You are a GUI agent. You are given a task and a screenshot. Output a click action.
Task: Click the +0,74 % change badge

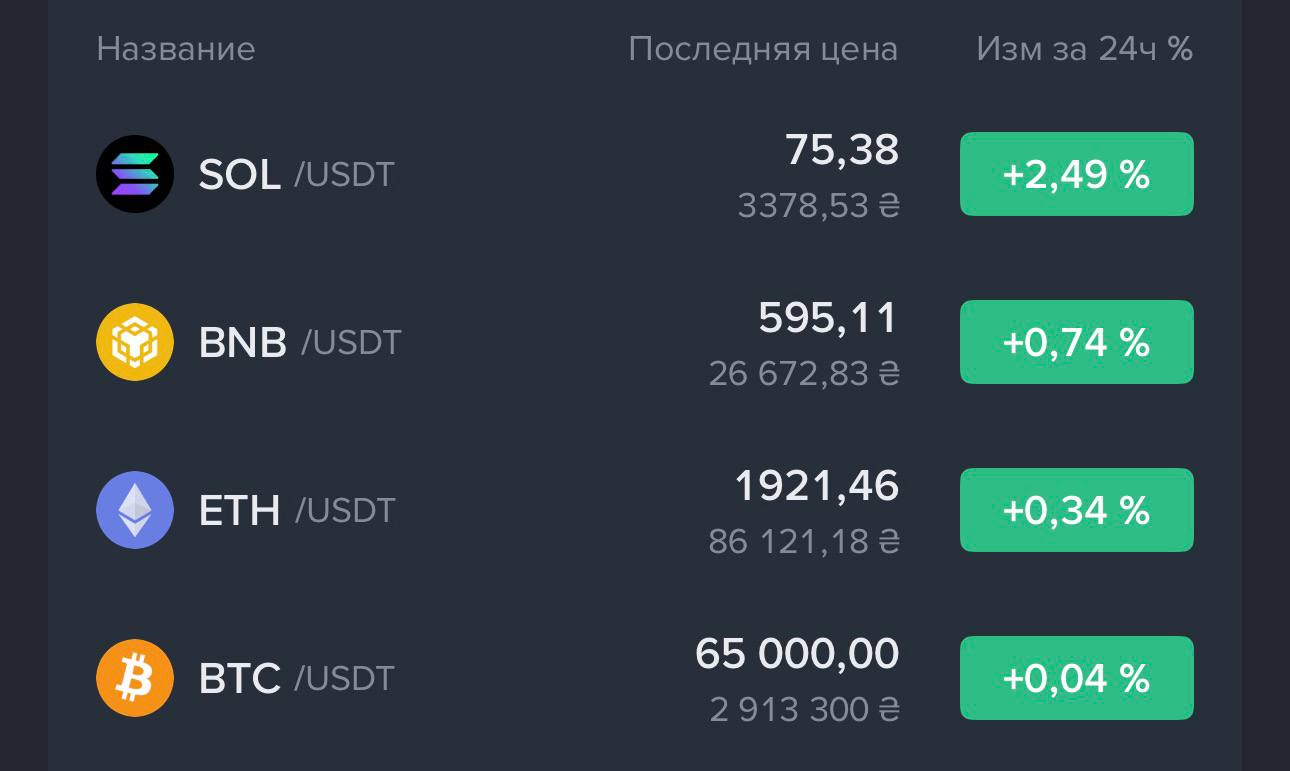pyautogui.click(x=1077, y=342)
